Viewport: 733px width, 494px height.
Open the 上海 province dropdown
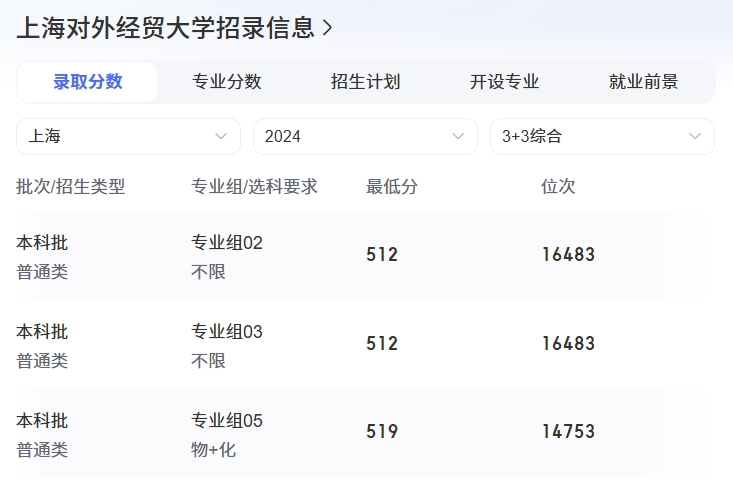pos(129,136)
